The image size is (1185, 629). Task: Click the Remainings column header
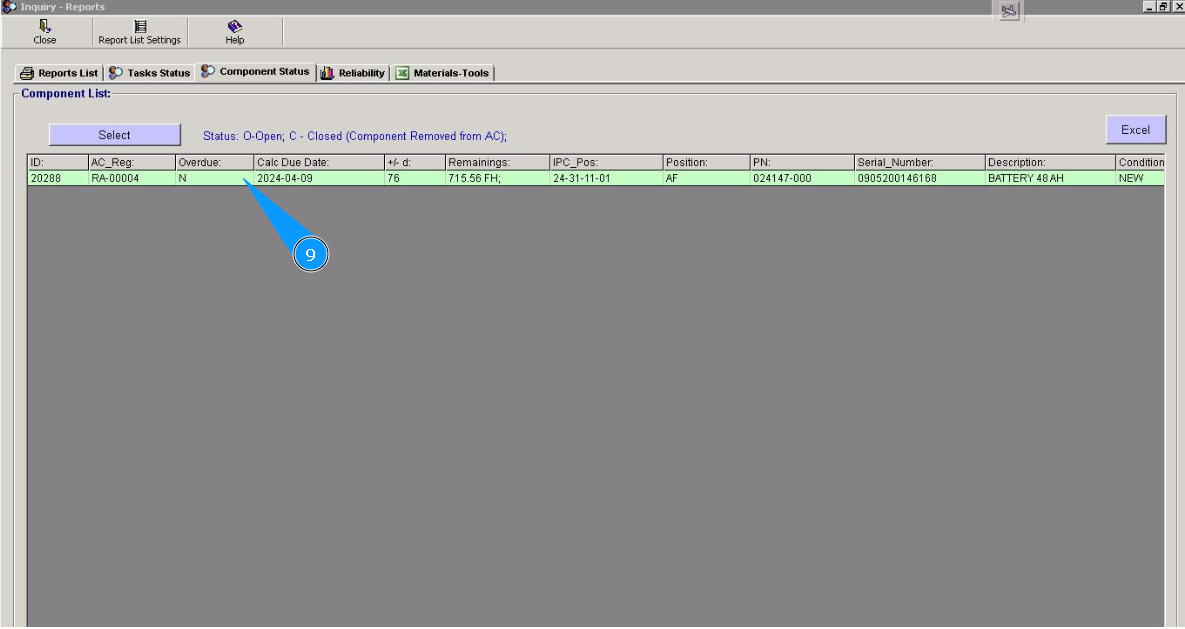coord(497,163)
